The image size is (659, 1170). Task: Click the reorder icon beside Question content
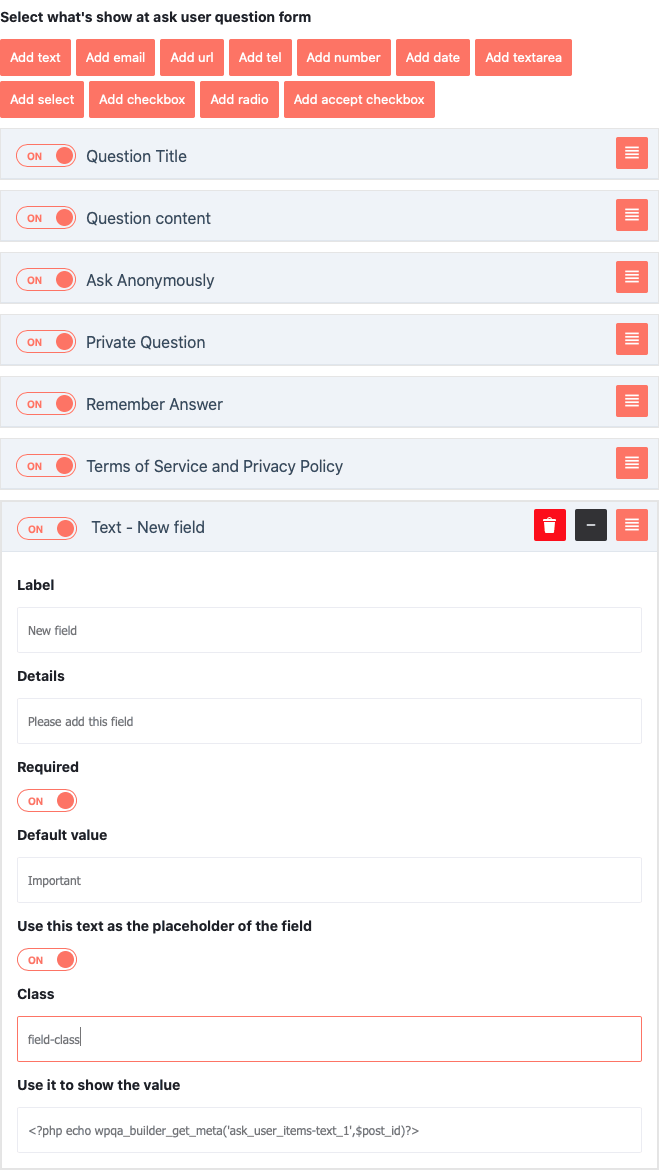point(631,214)
